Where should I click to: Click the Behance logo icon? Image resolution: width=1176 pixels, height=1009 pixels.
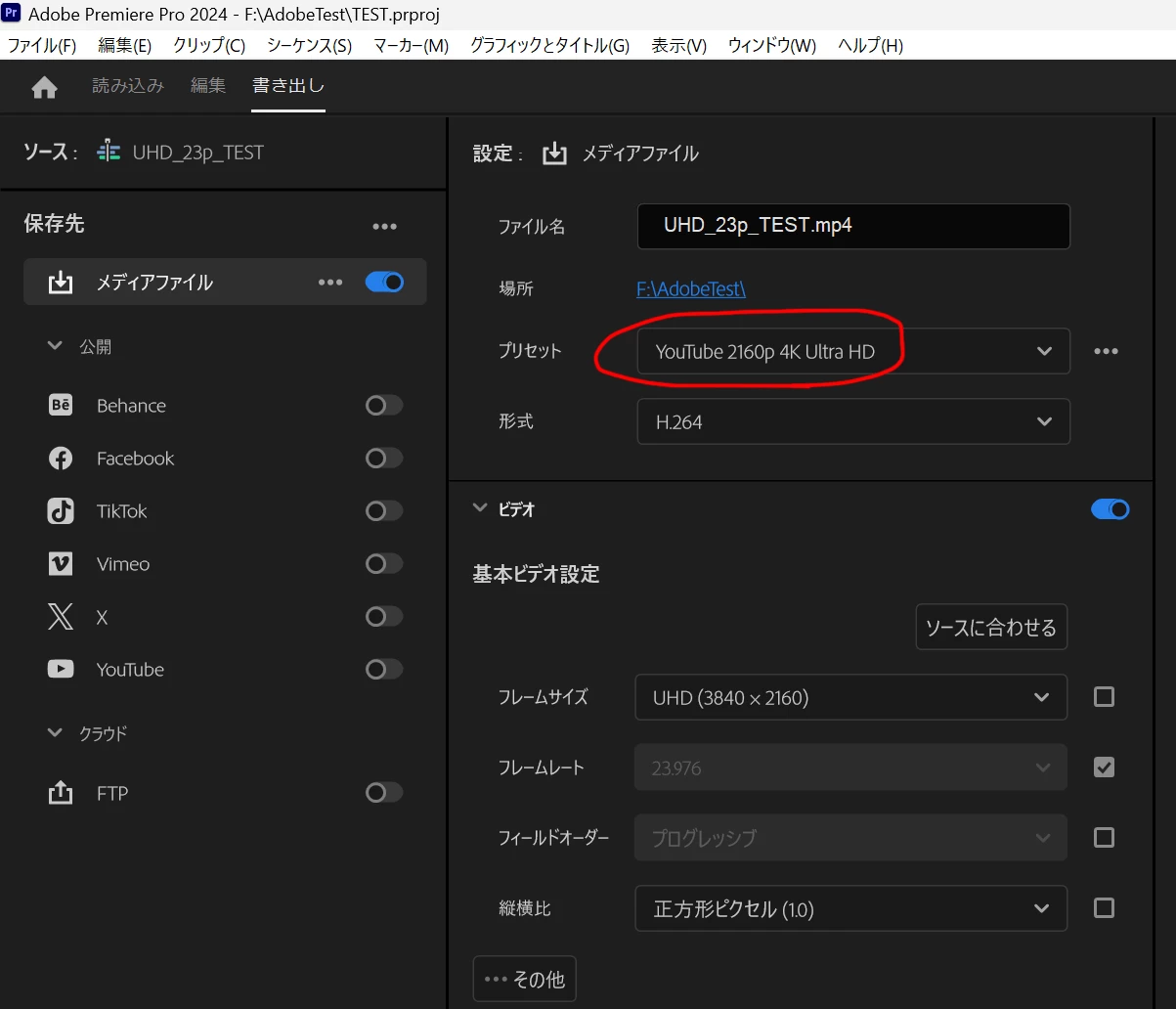tap(61, 405)
